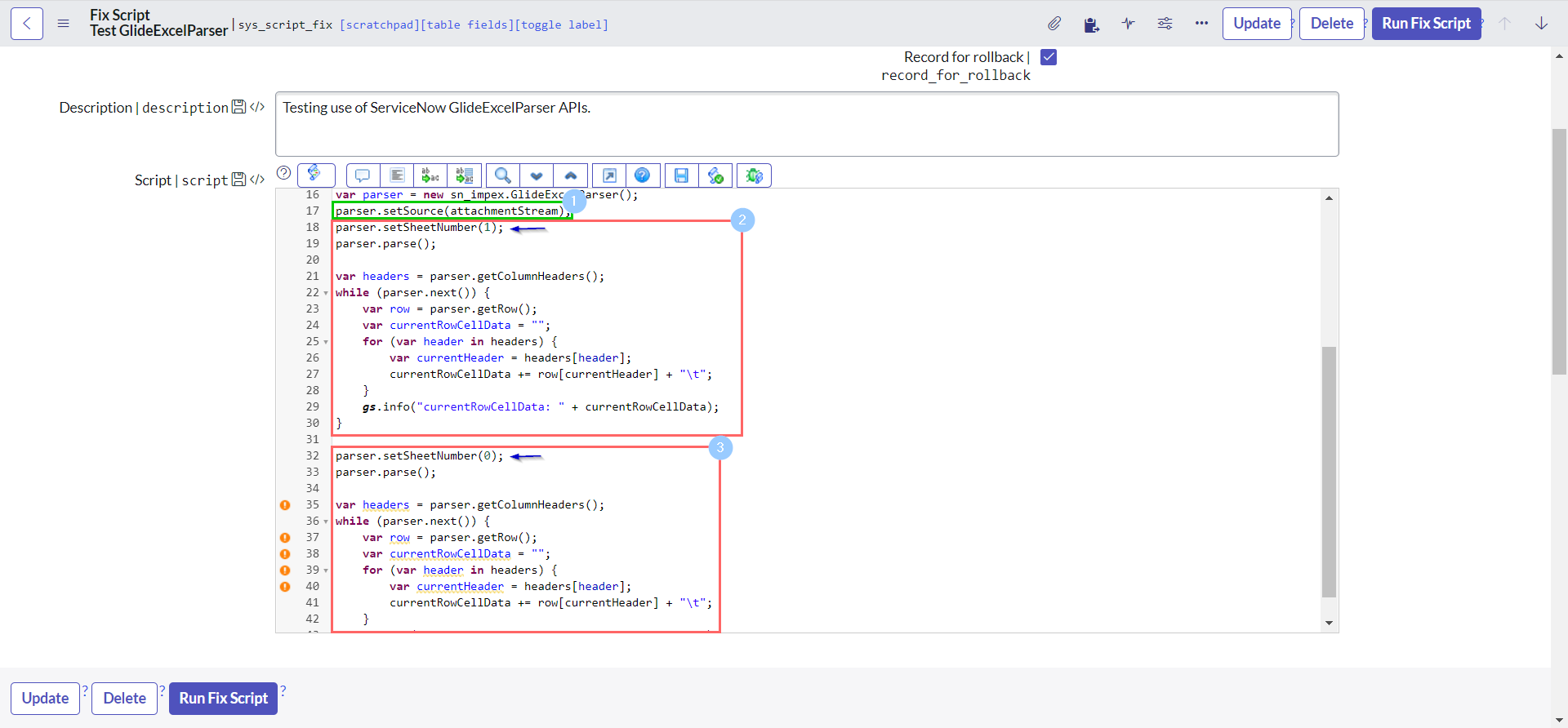
Task: Click the top Delete button
Action: [x=1332, y=24]
